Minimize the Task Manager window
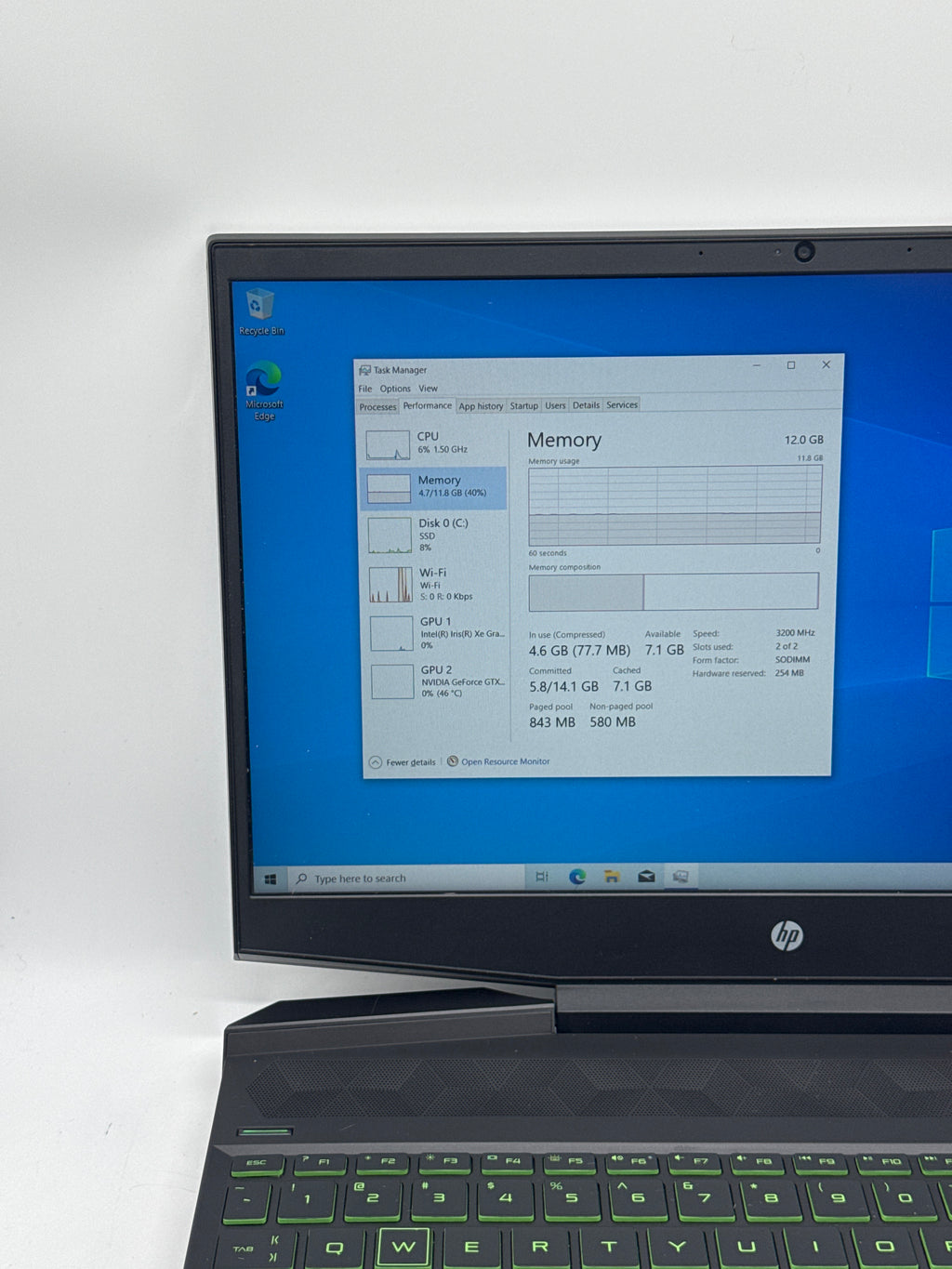The width and height of the screenshot is (952, 1269). (x=757, y=365)
